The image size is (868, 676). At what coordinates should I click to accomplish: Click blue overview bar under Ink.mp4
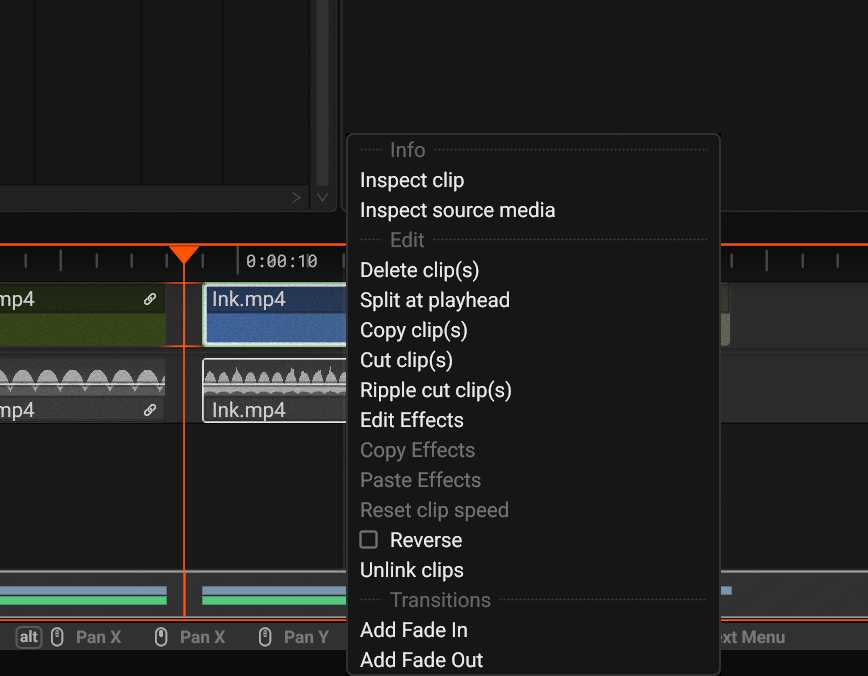pos(274,591)
